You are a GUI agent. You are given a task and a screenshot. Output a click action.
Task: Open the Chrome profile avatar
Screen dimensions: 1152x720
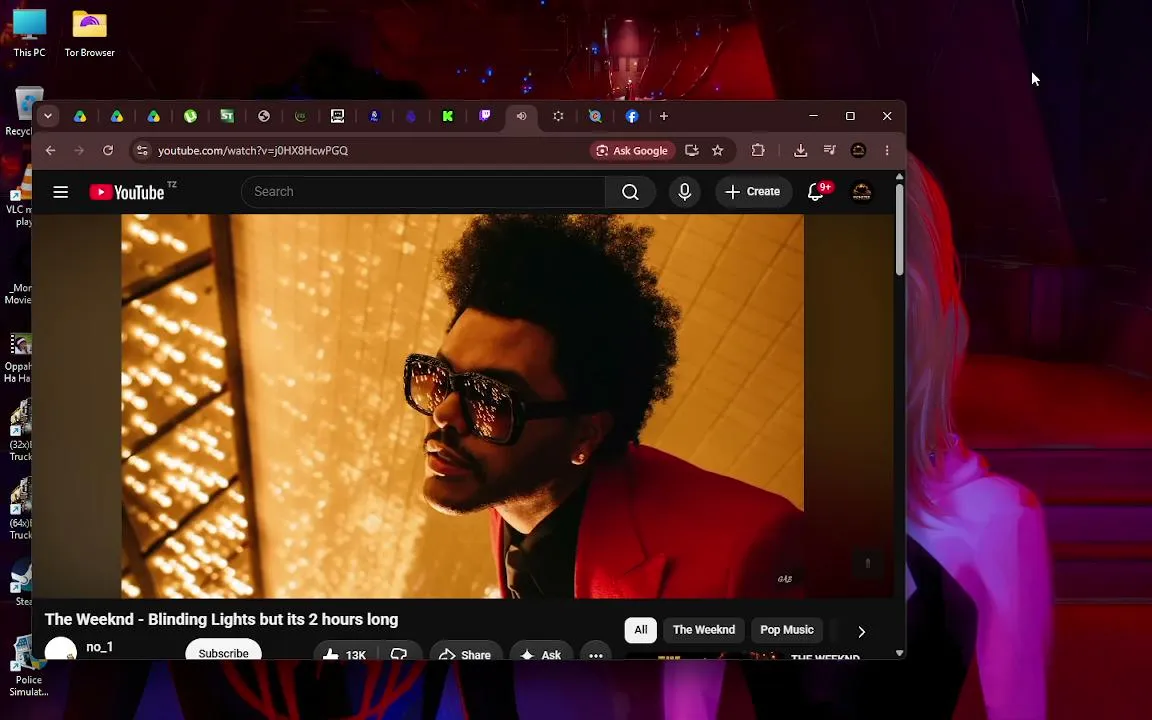[x=858, y=151]
